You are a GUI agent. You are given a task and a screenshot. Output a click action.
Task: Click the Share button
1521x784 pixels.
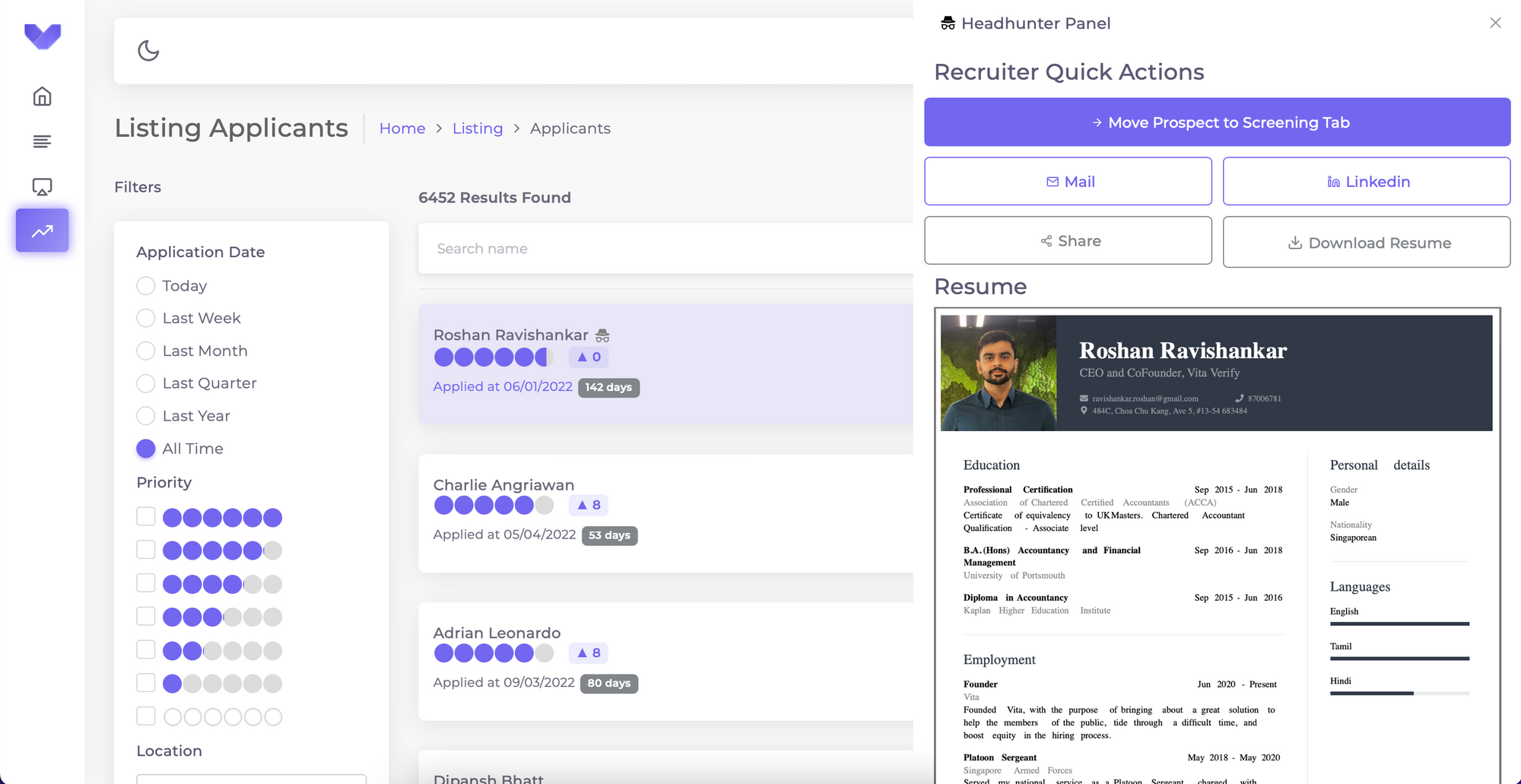click(x=1068, y=240)
